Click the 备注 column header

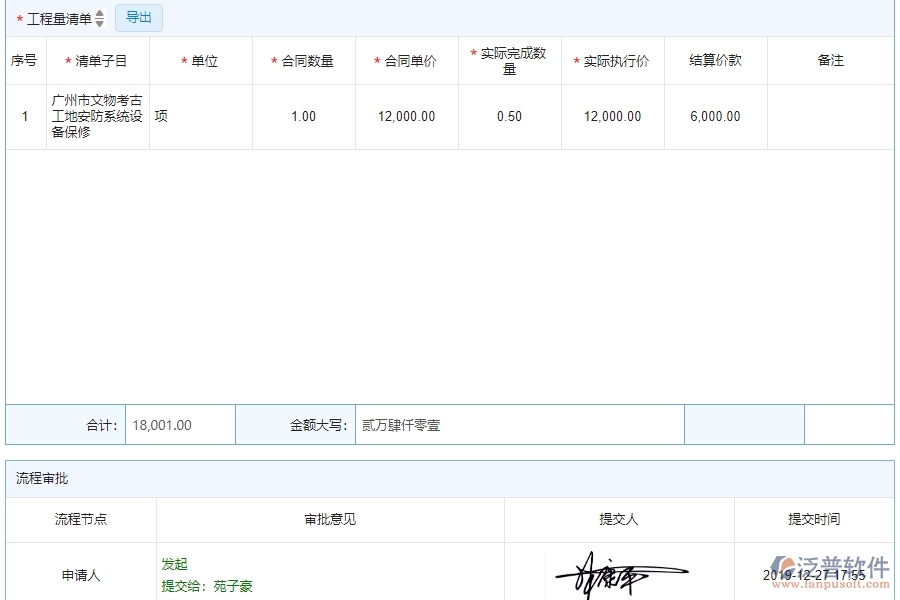click(830, 60)
